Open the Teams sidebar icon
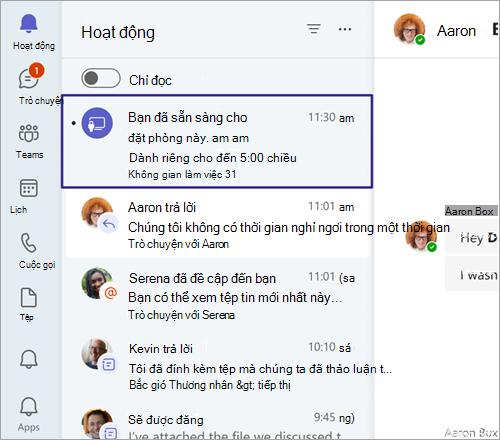Viewport: 500px width, 440px height. click(x=29, y=134)
